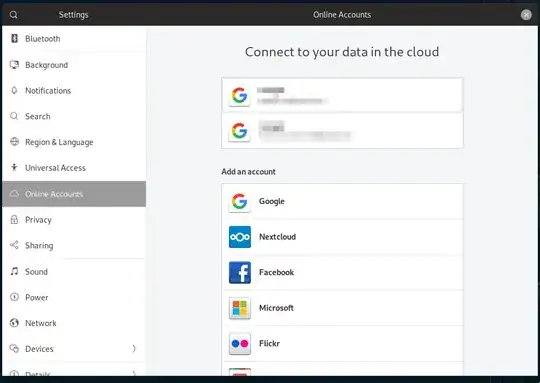Add a Flickr account
Viewport: 540px width, 383px height.
click(x=342, y=343)
